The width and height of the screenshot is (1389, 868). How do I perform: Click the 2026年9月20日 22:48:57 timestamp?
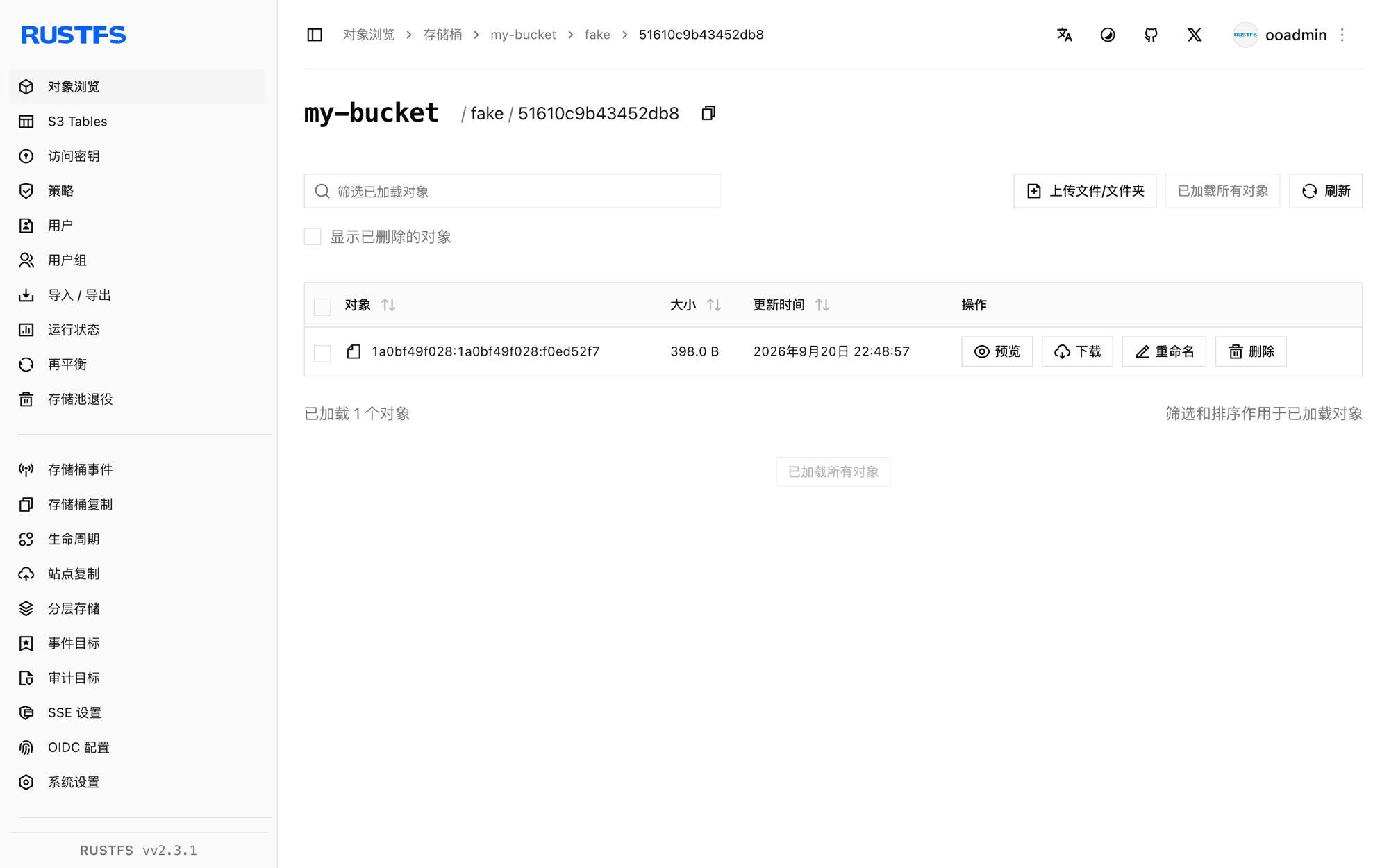(831, 351)
